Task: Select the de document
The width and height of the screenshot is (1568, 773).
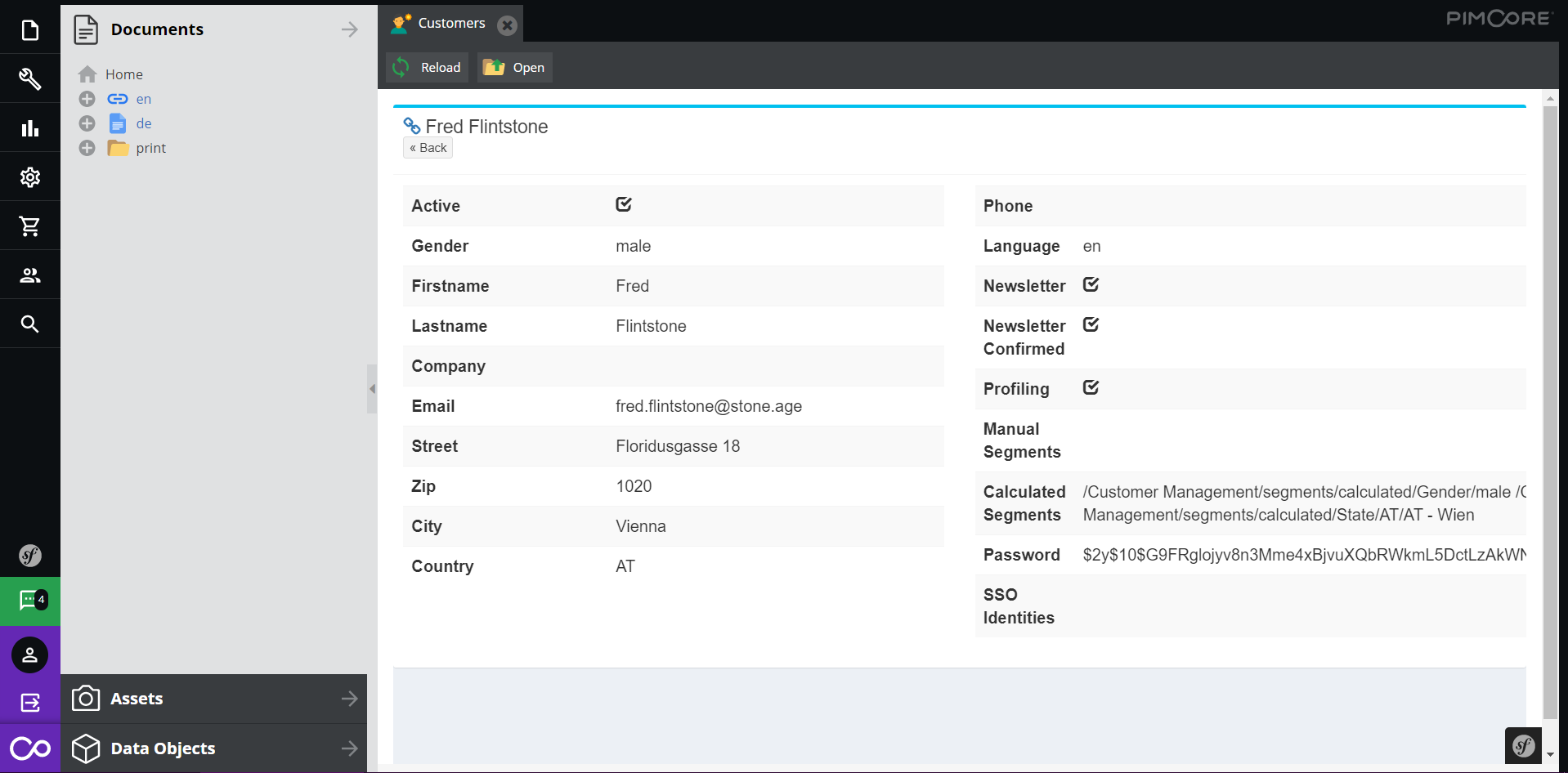Action: pos(144,123)
